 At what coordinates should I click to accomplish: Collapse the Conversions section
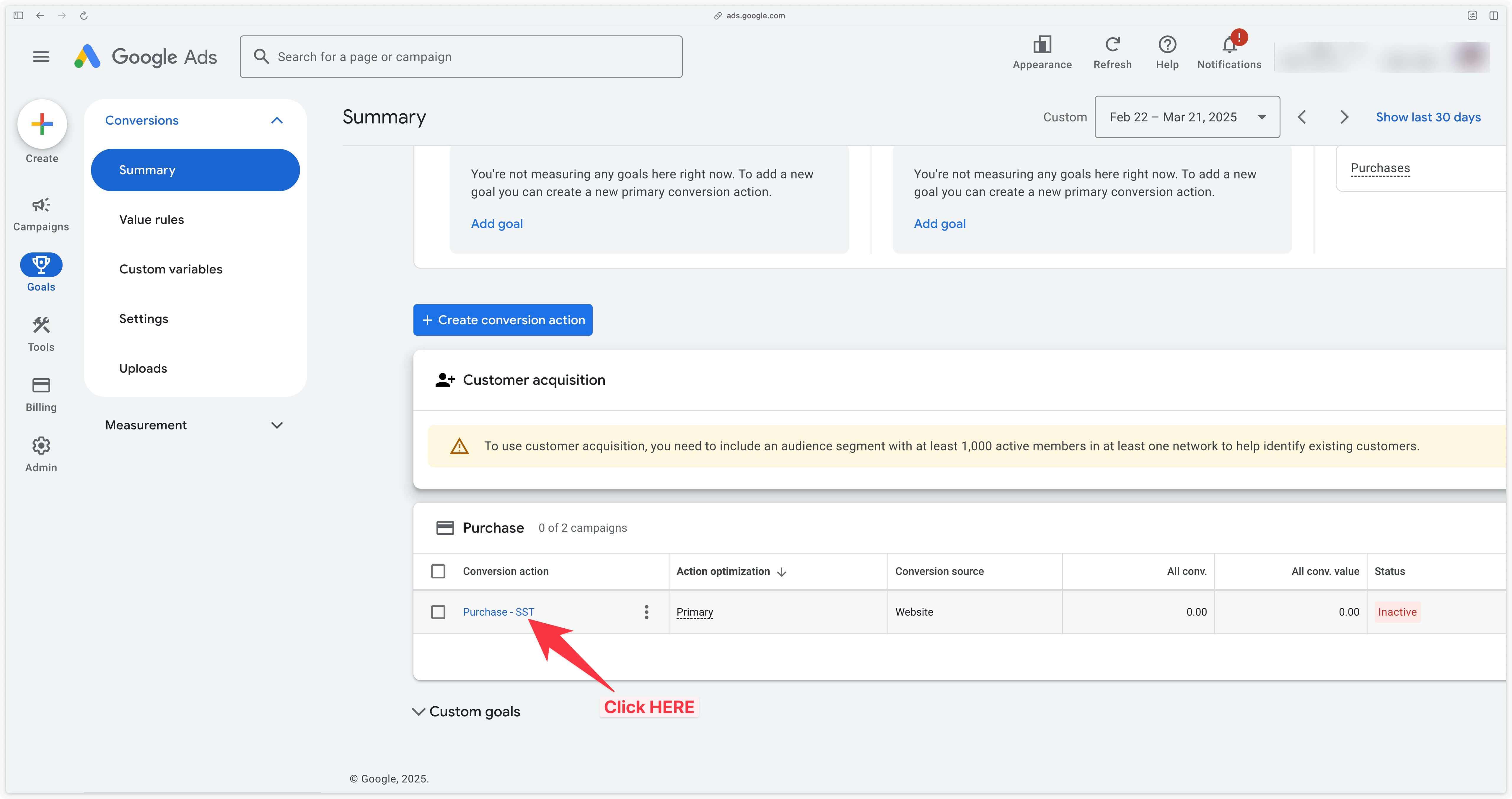(277, 120)
